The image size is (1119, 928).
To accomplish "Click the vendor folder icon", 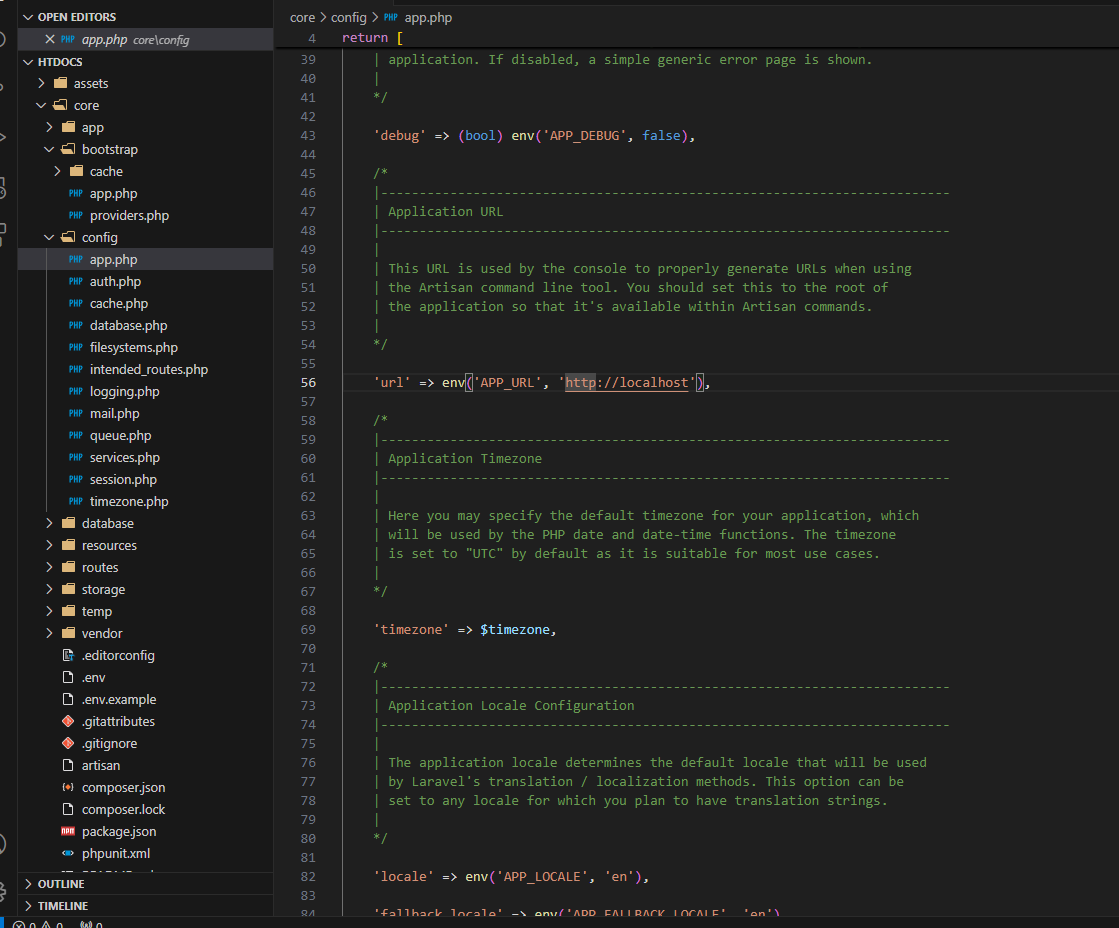I will [x=69, y=633].
